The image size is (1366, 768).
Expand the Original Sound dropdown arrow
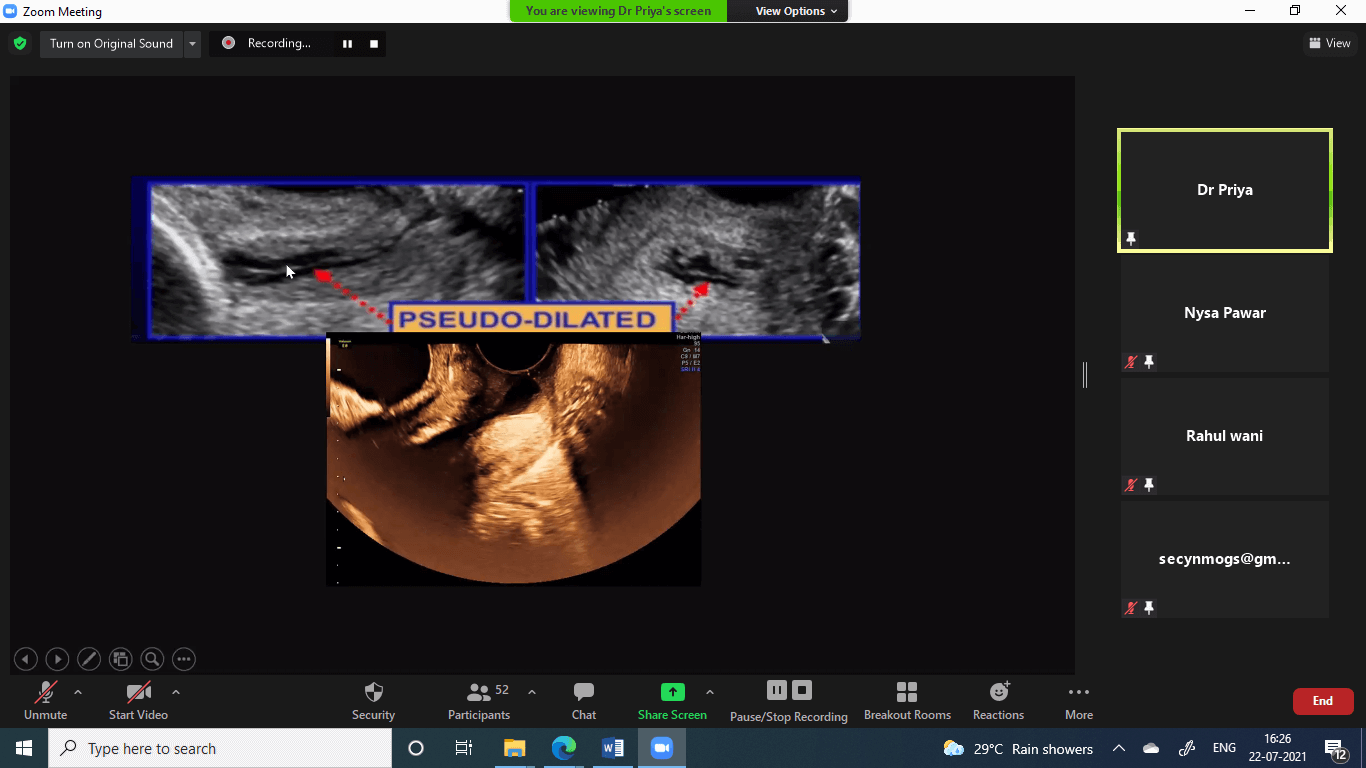pos(192,44)
